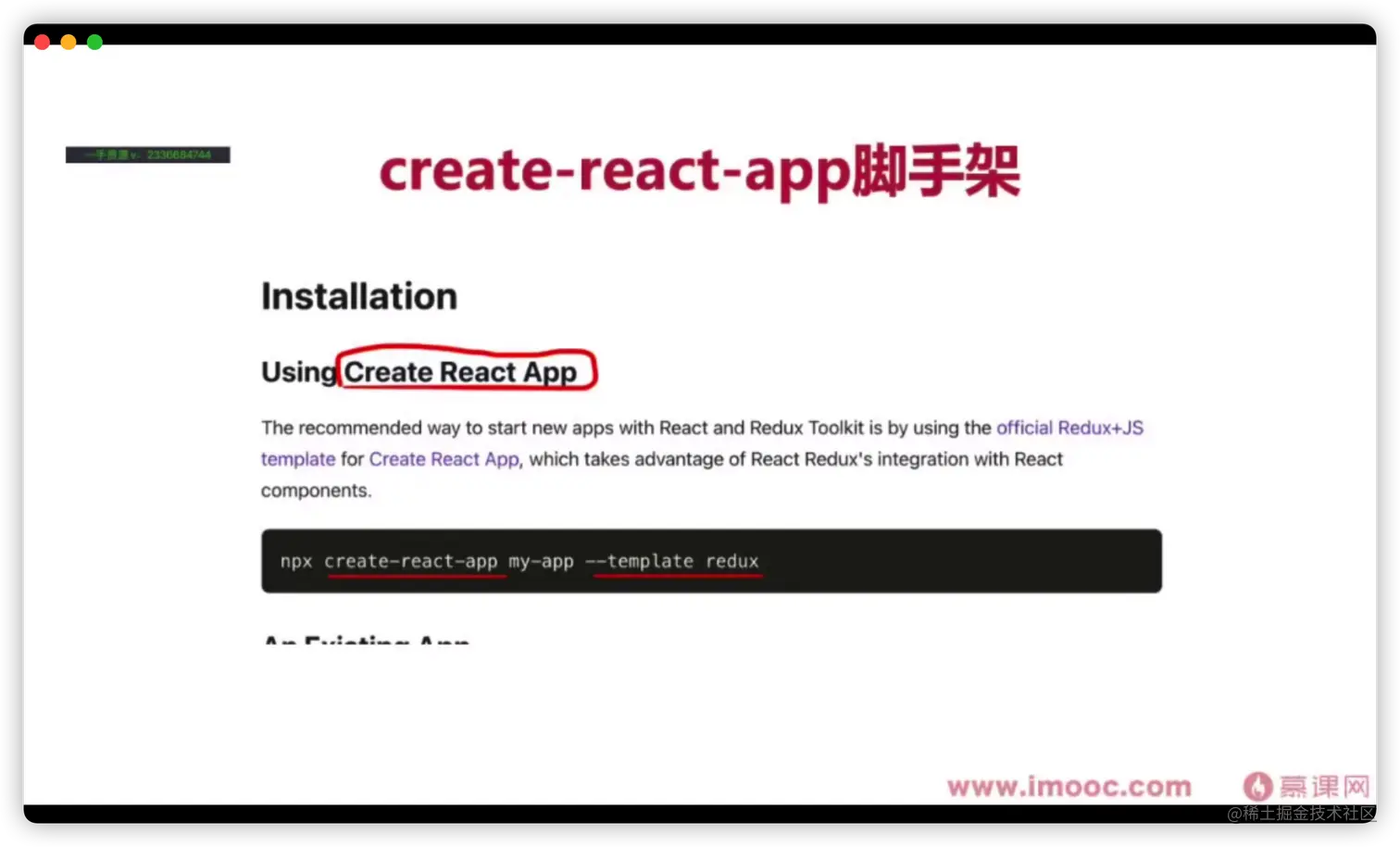1400x847 pixels.
Task: Click the imooc flame logo icon
Action: click(x=1257, y=787)
